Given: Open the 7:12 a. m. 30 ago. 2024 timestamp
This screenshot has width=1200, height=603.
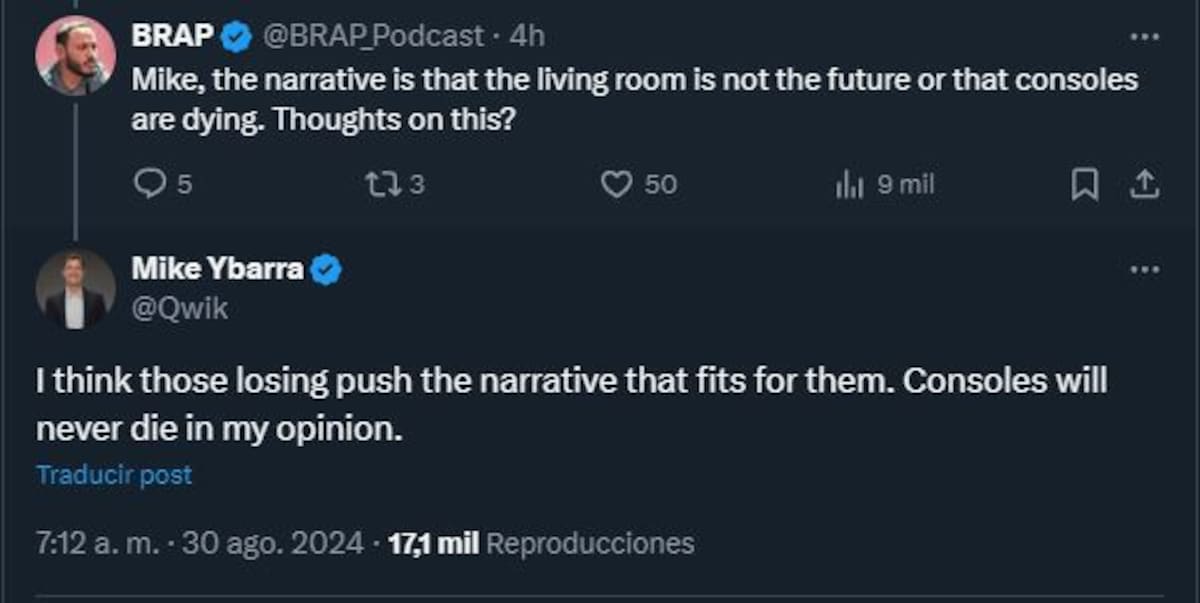Looking at the screenshot, I should (x=200, y=543).
